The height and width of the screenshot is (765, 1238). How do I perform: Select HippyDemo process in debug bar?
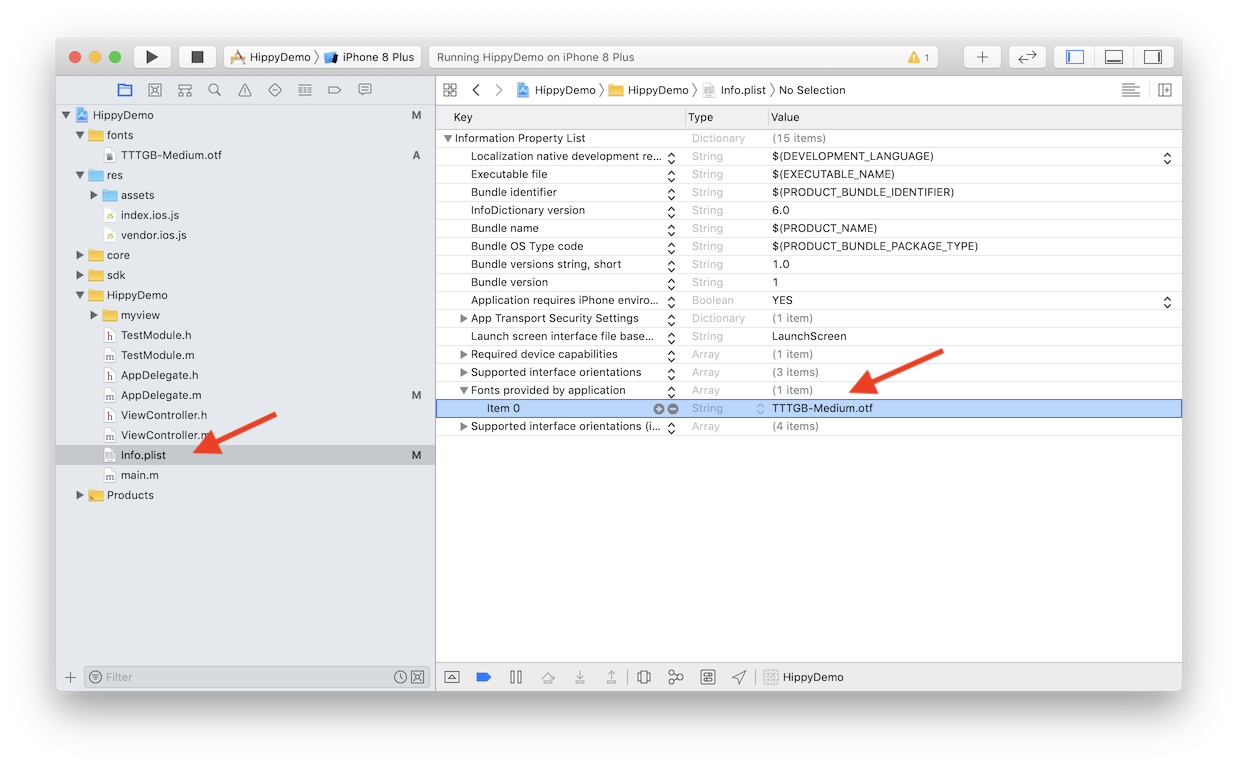[x=804, y=677]
